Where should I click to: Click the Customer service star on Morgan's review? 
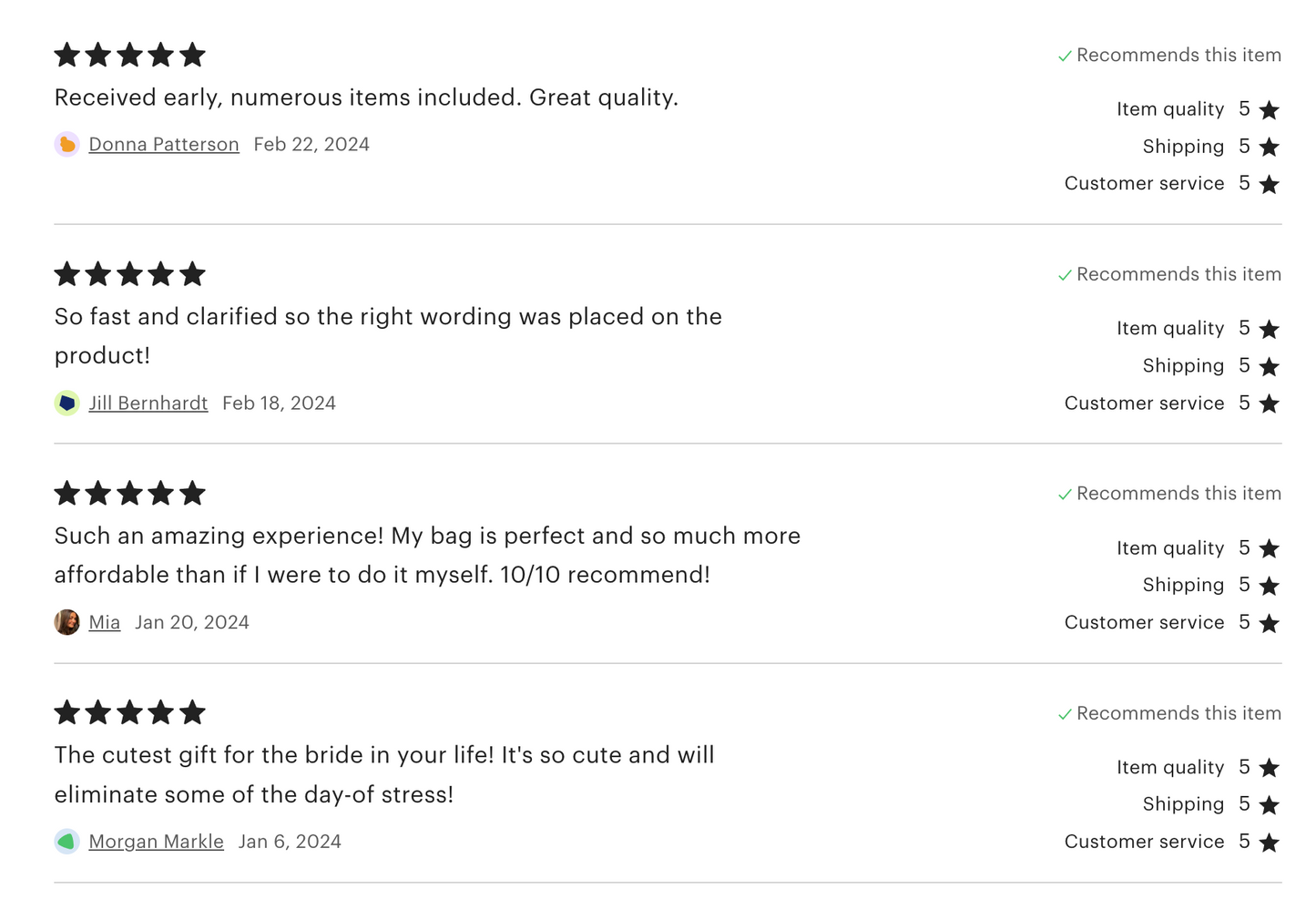click(1269, 843)
